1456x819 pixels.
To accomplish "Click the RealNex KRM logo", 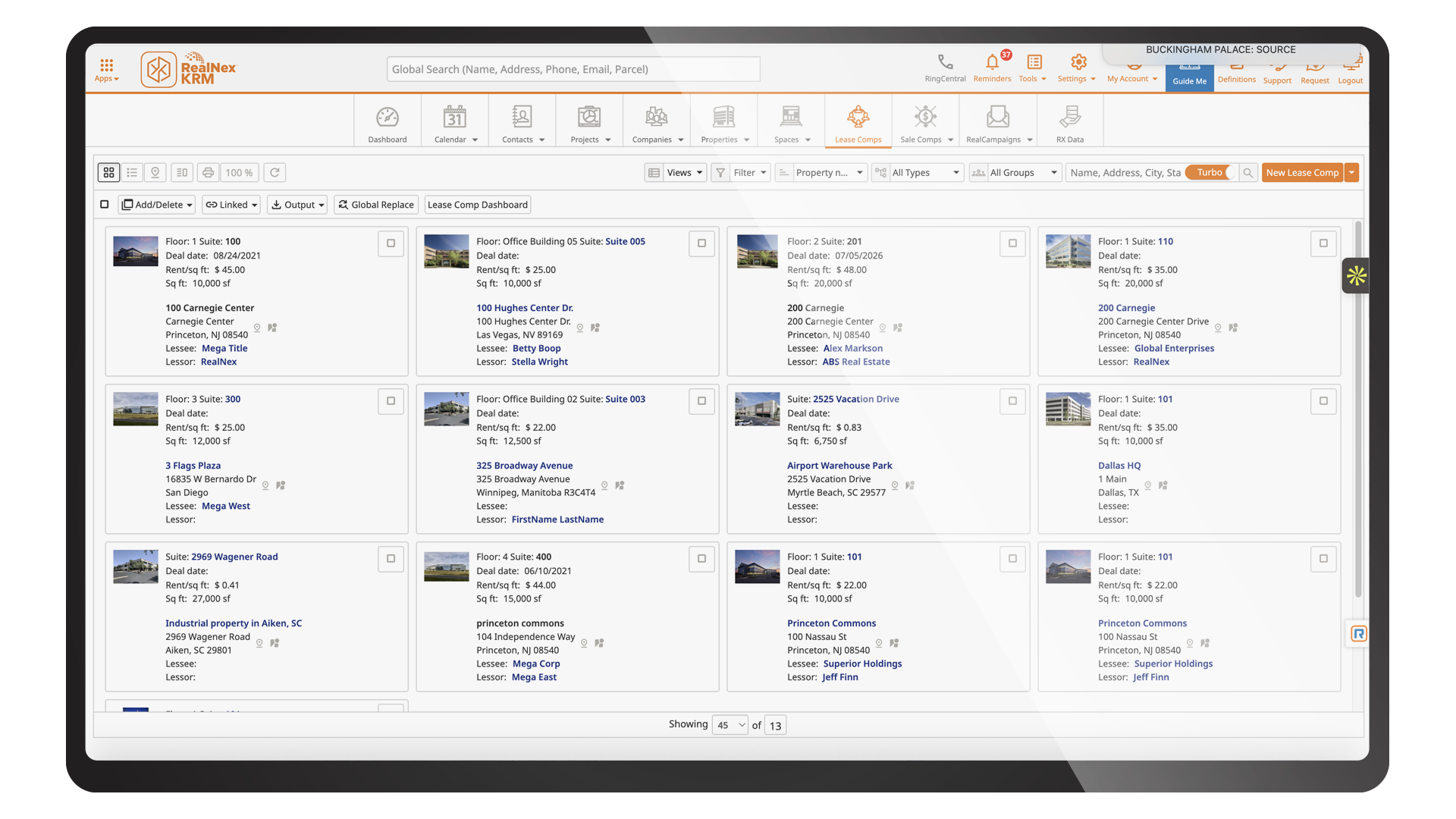I will pyautogui.click(x=189, y=69).
